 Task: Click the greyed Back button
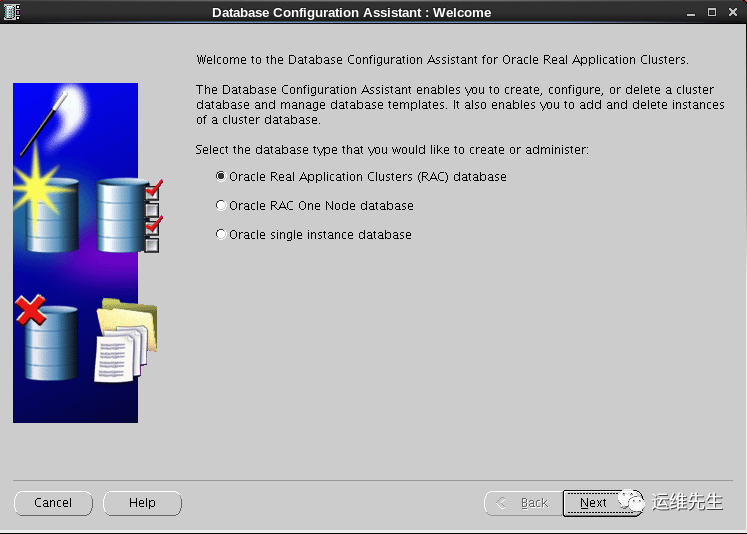point(523,503)
